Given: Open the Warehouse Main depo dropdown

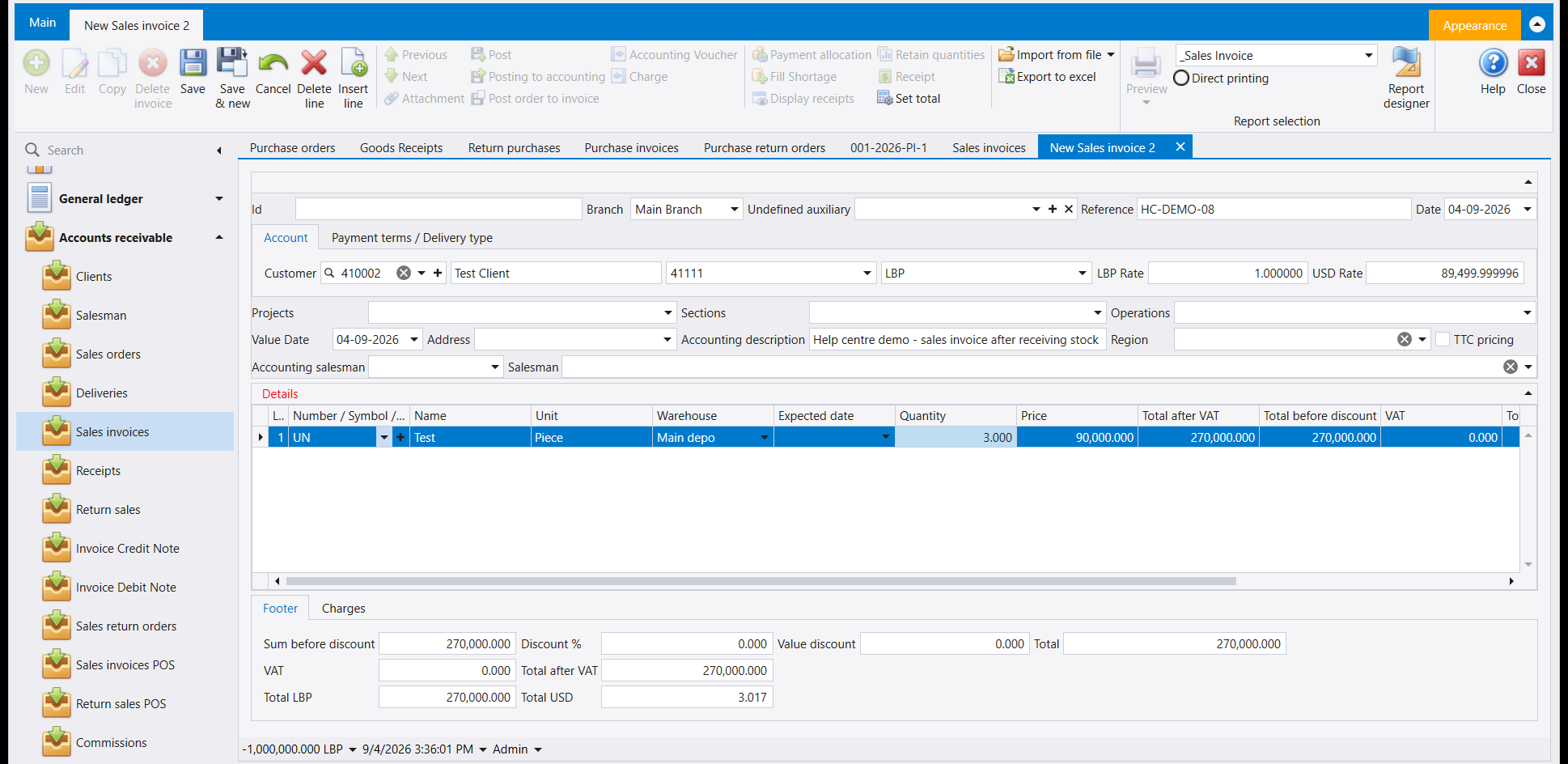Looking at the screenshot, I should tap(764, 437).
